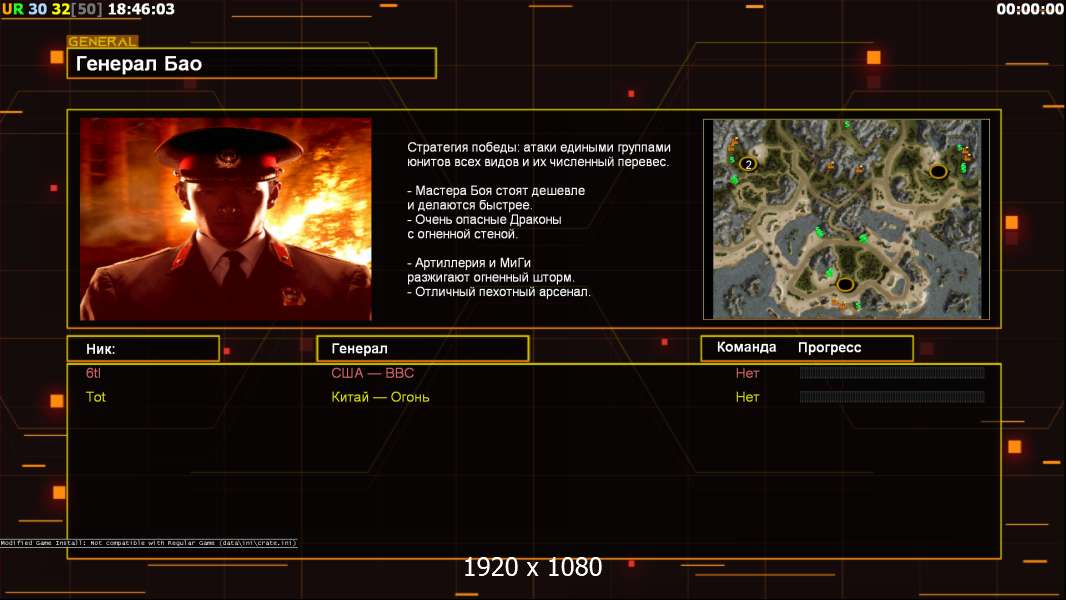Select the empty start position in map's upper right
The height and width of the screenshot is (600, 1066).
pyautogui.click(x=938, y=171)
